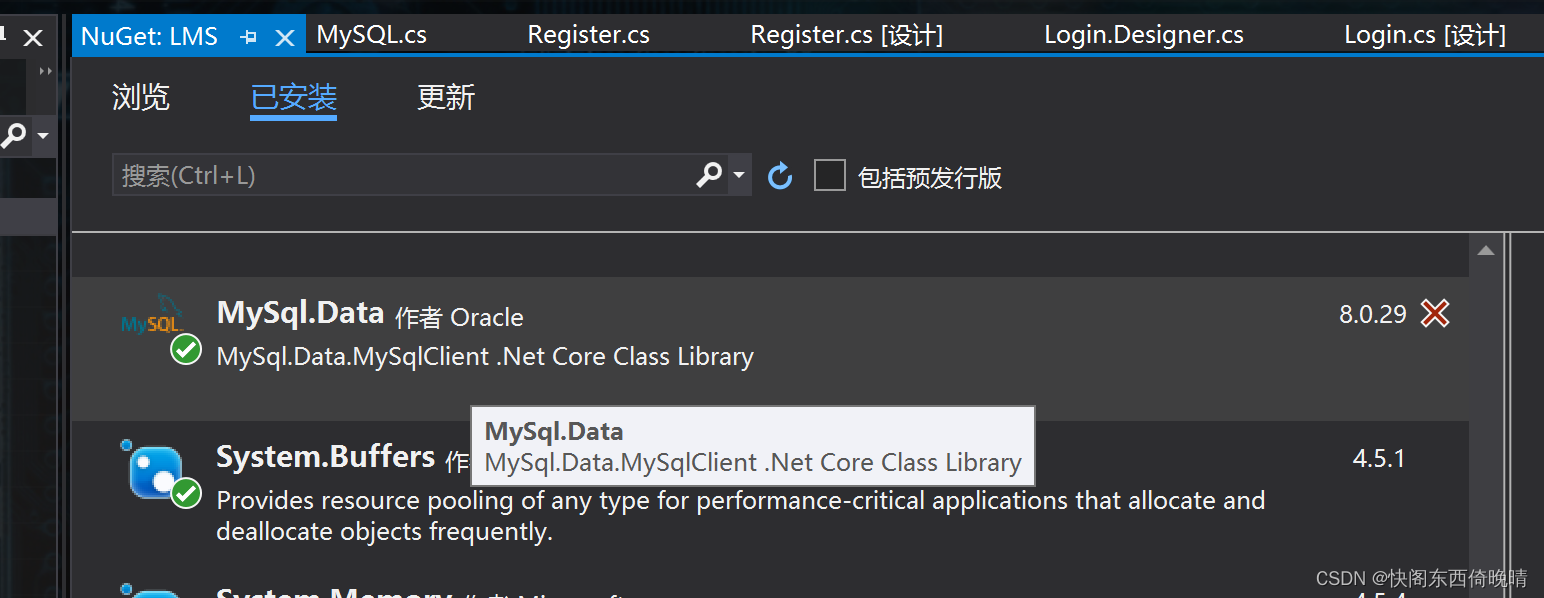This screenshot has height=598, width=1544.
Task: Select the System.Buffers package entry
Action: (x=325, y=457)
